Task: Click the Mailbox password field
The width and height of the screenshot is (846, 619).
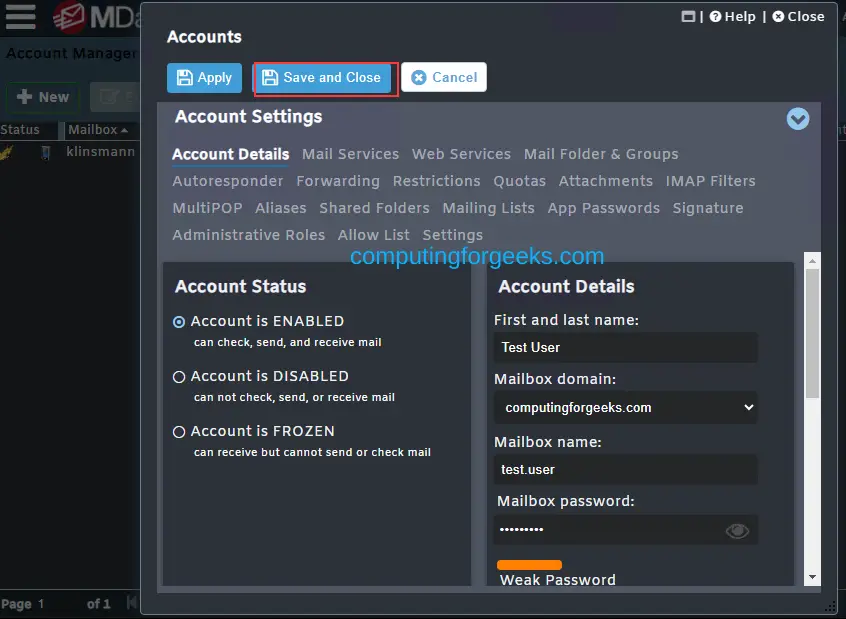Action: pyautogui.click(x=625, y=529)
